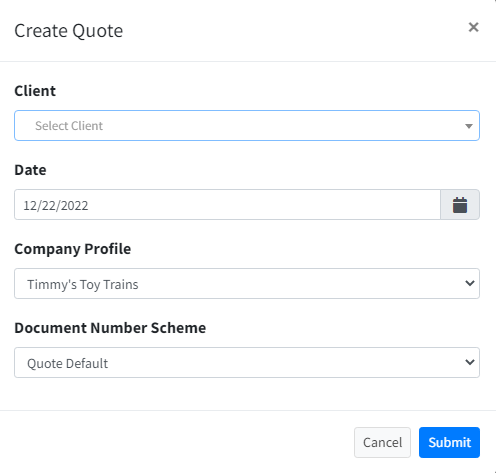Click the Create Quote dialog title

[x=69, y=31]
